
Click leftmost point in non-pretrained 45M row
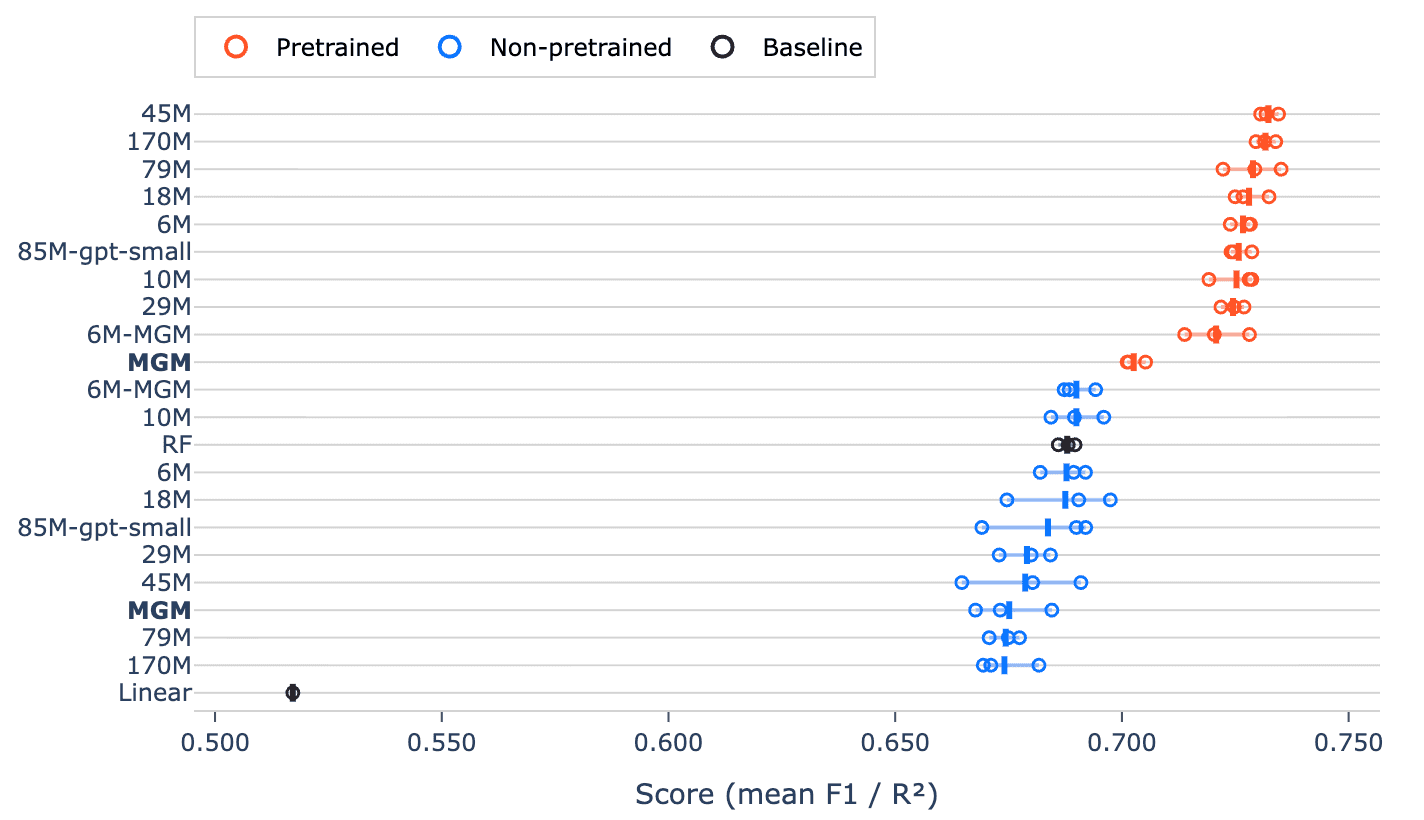pyautogui.click(x=962, y=582)
